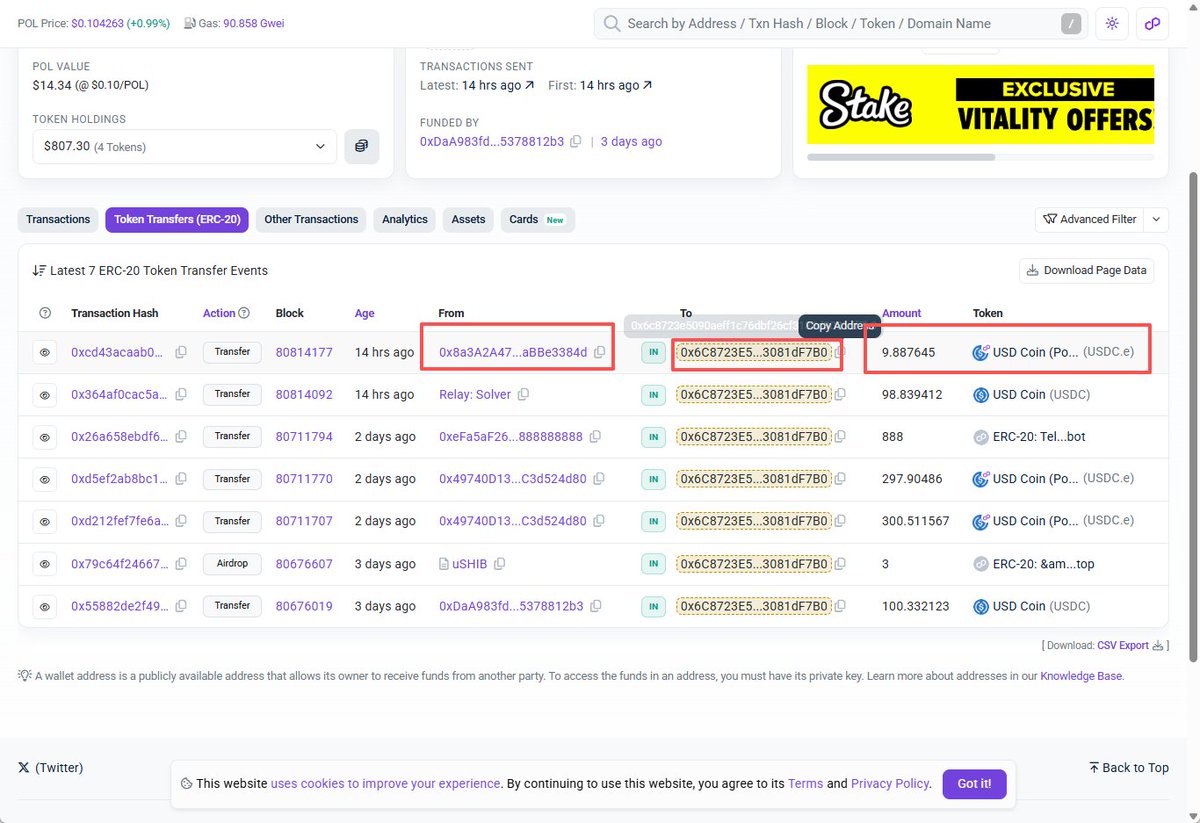This screenshot has width=1200, height=823.
Task: Open the uSHIB contract link
Action: [469, 564]
